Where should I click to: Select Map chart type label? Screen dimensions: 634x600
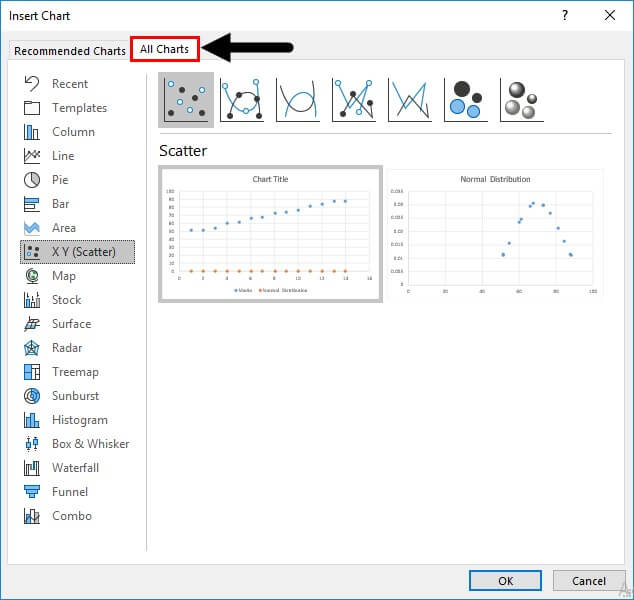coord(64,276)
